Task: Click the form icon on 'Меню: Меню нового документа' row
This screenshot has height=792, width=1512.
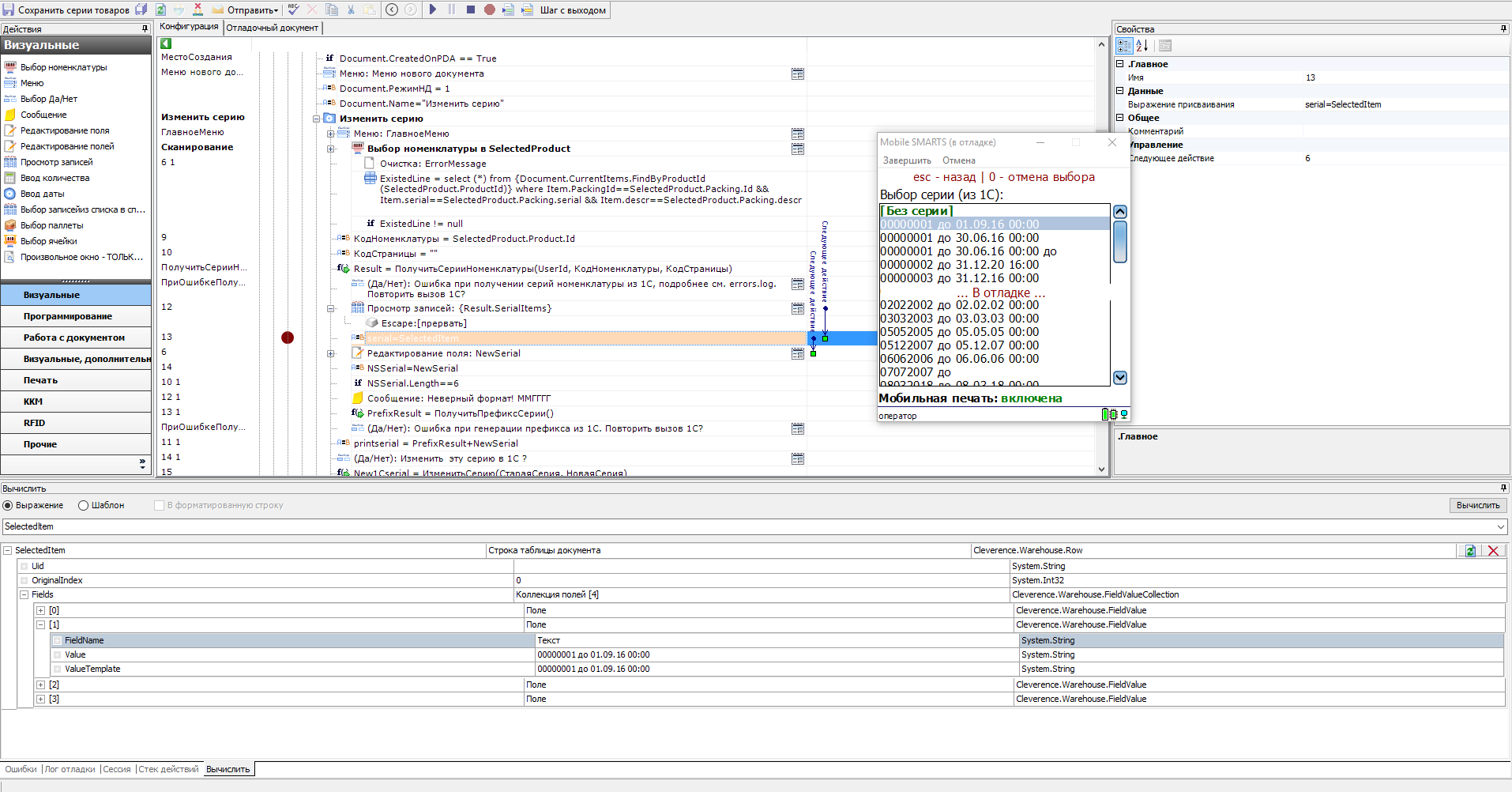Action: [798, 74]
